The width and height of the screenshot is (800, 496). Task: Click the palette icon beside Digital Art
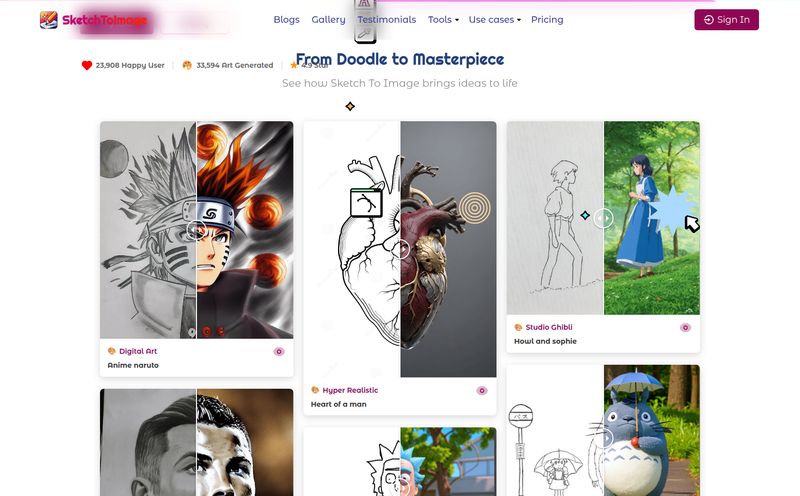pos(112,351)
